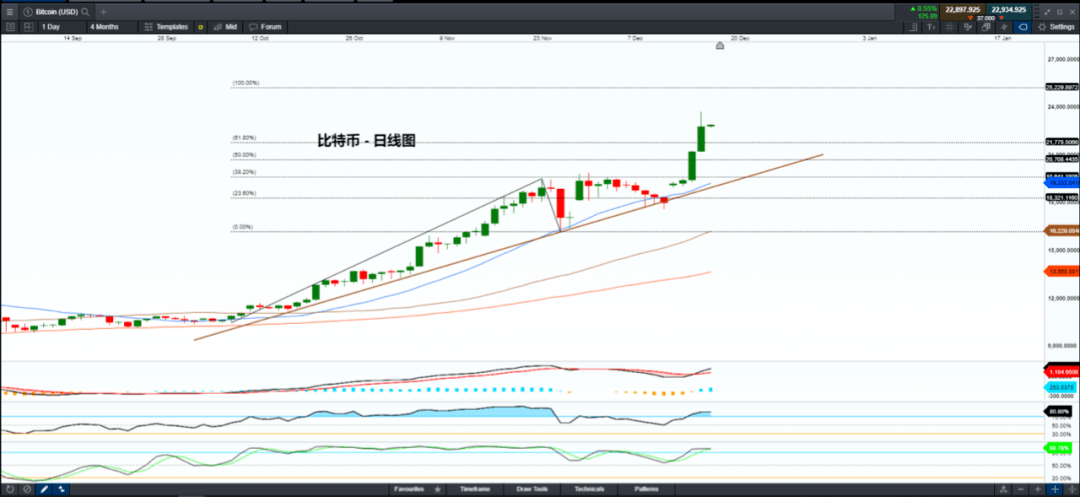Screen dimensions: 1080x497
Task: Select the Bitcoin (USD) chart tab
Action: pos(56,12)
